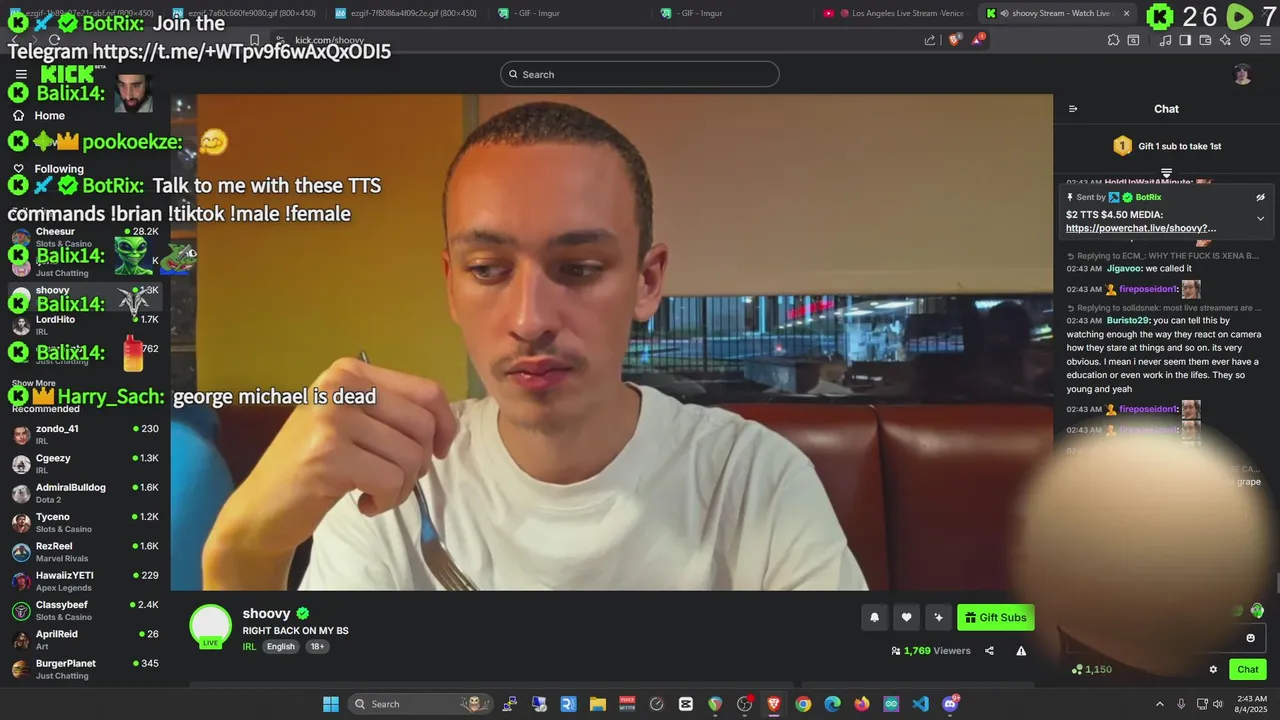Expand Show More in followed channels
The height and width of the screenshot is (720, 1280).
[x=34, y=383]
